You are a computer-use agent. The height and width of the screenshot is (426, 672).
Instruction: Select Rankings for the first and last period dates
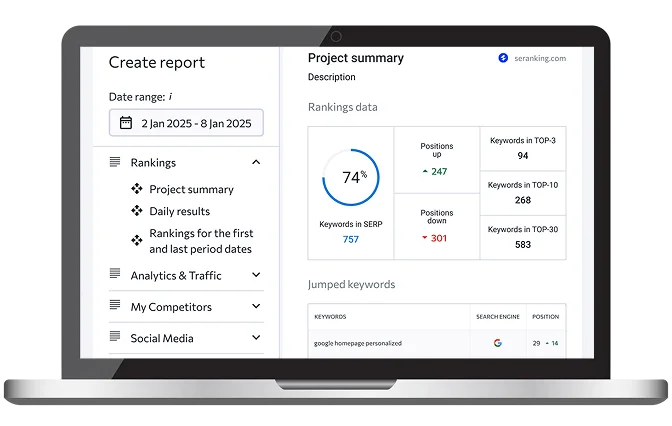(201, 241)
